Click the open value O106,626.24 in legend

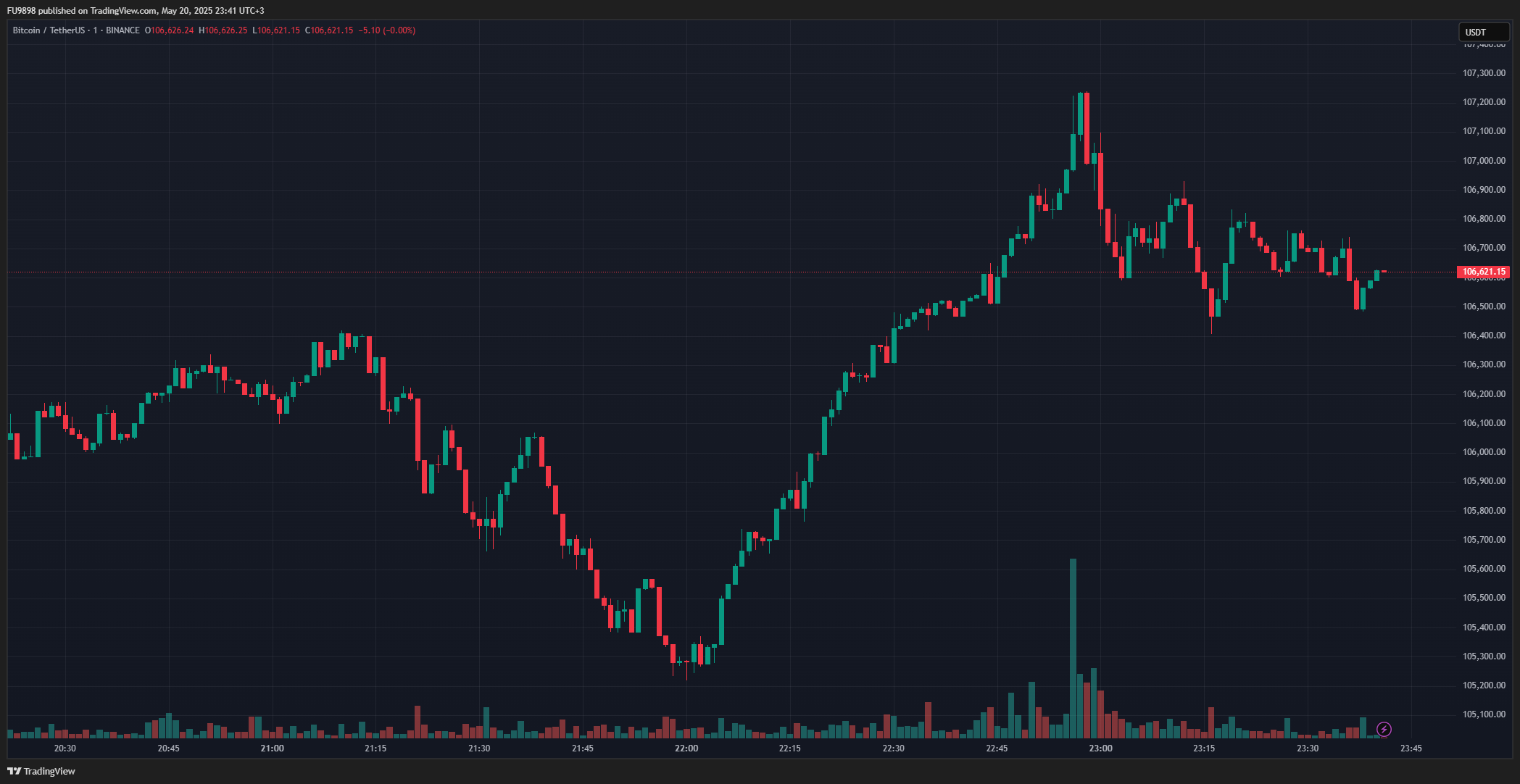170,30
